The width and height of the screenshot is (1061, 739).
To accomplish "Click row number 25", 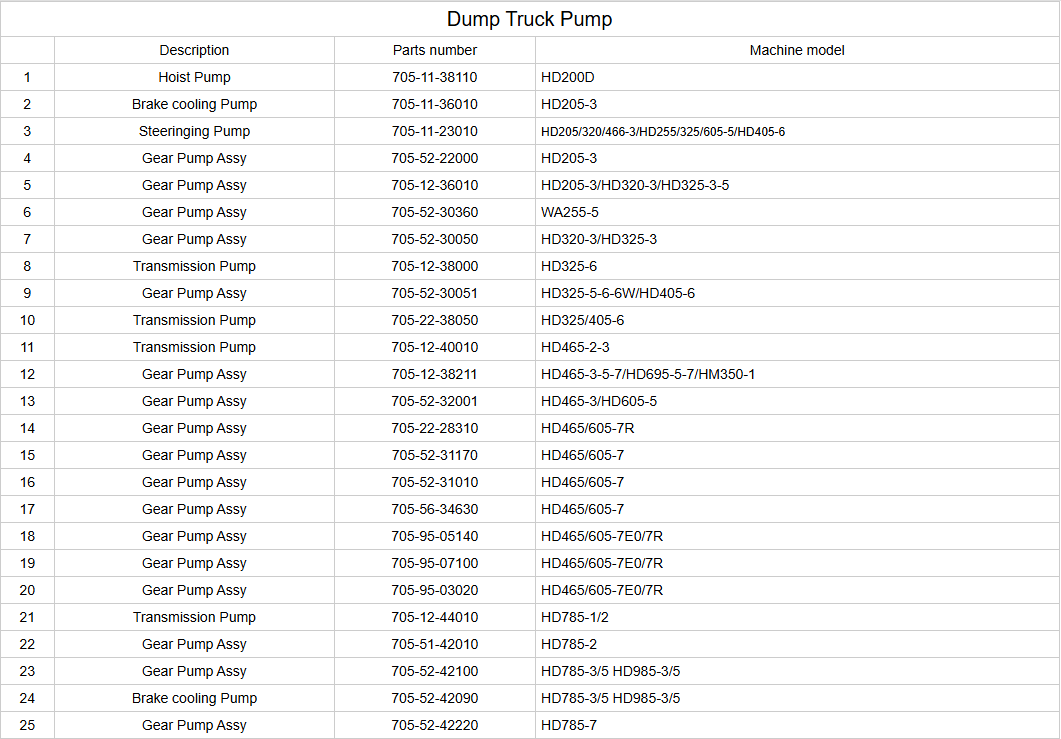I will click(x=27, y=727).
